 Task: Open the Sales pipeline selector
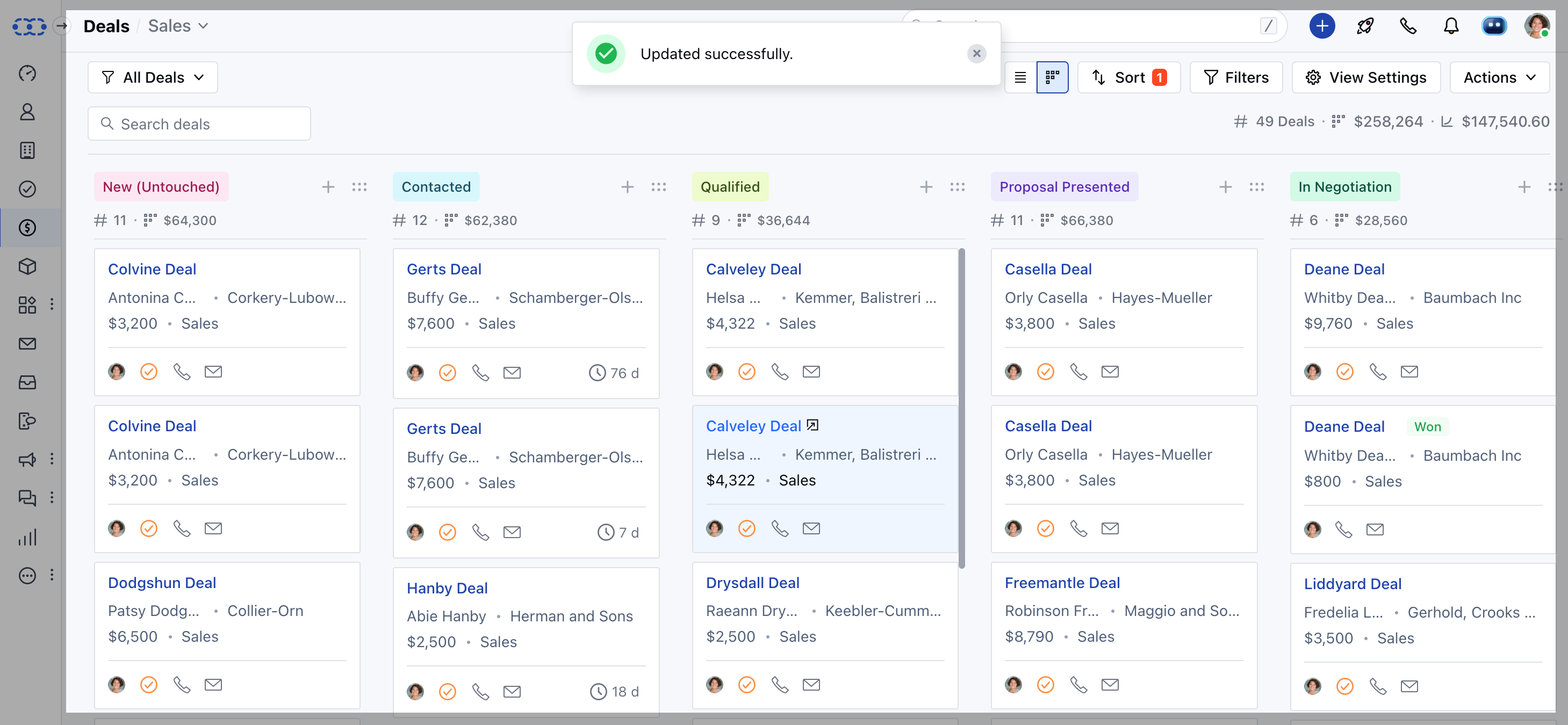pyautogui.click(x=177, y=26)
